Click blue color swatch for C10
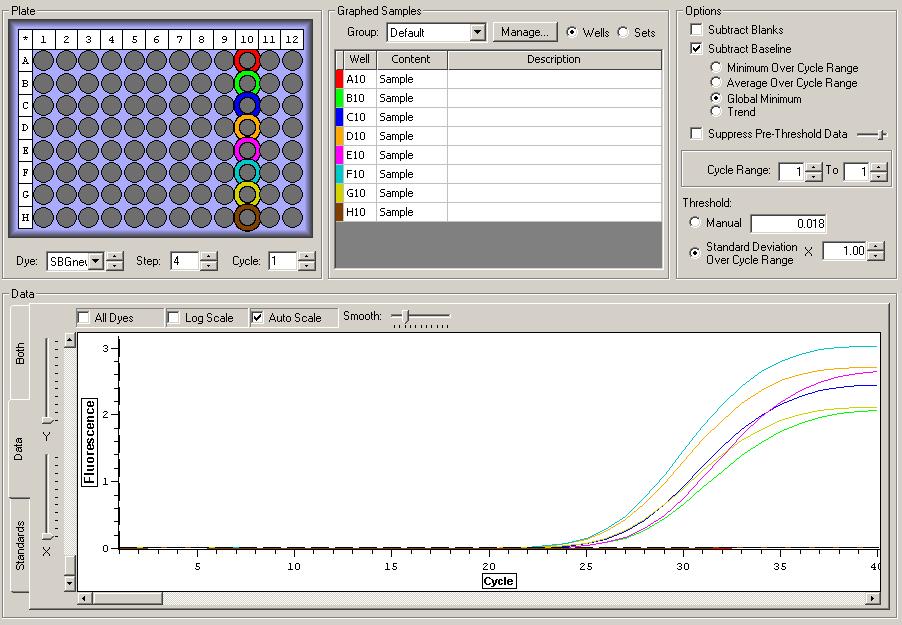This screenshot has height=625, width=902. pyautogui.click(x=339, y=117)
